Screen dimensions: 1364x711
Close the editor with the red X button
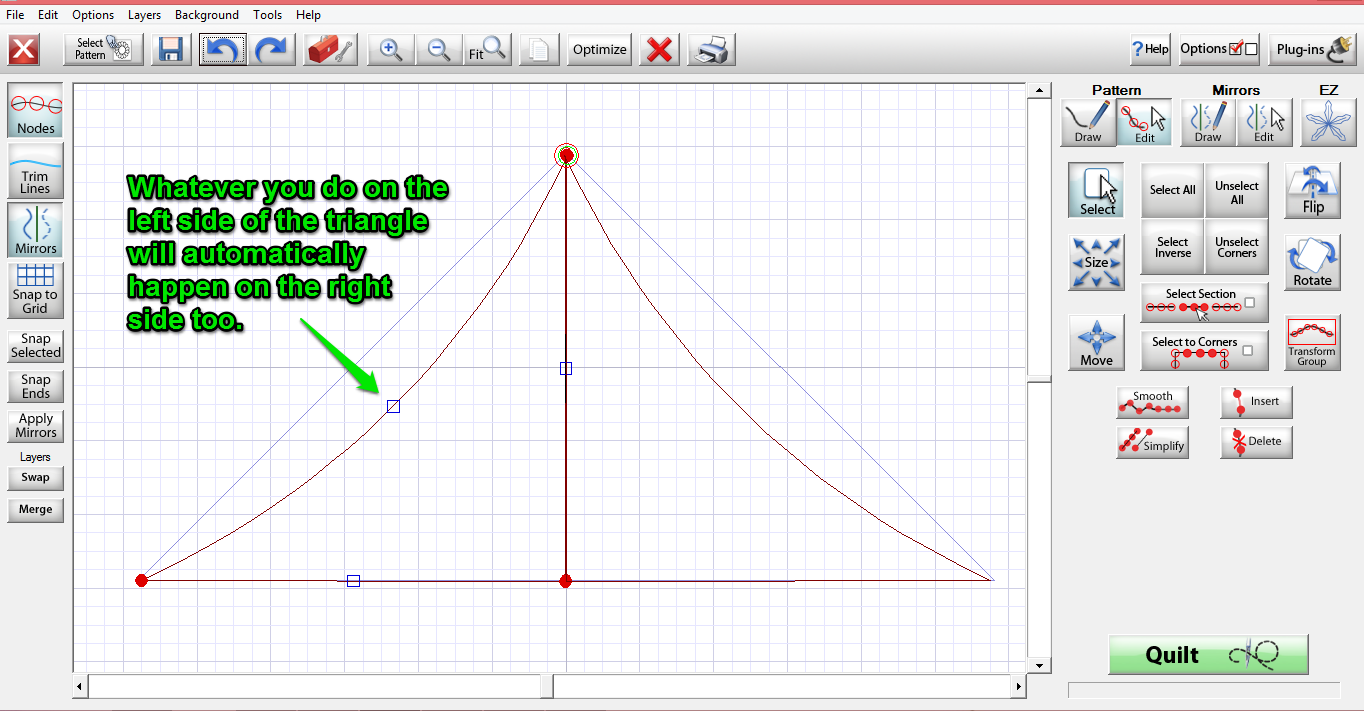pyautogui.click(x=24, y=49)
